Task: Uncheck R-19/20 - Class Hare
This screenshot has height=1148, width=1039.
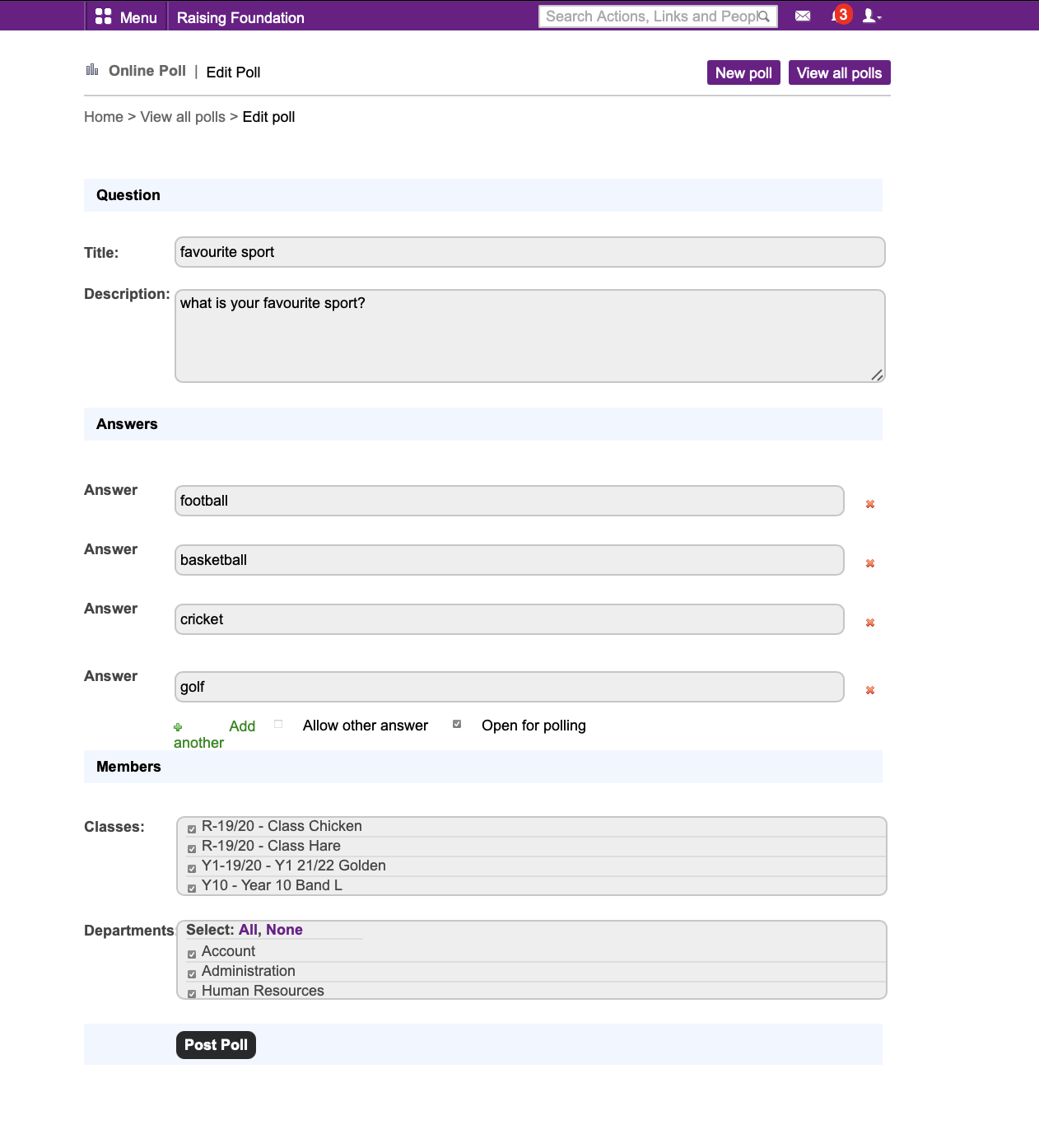Action: point(192,849)
